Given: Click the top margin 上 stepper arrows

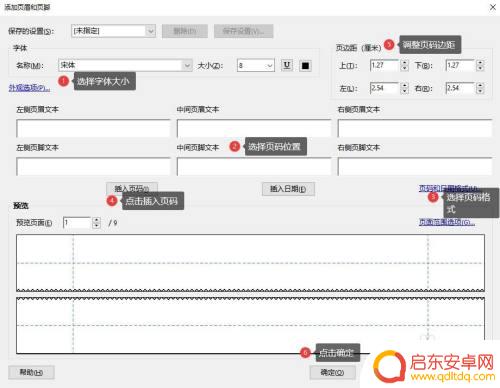Looking at the screenshot, I should [404, 65].
